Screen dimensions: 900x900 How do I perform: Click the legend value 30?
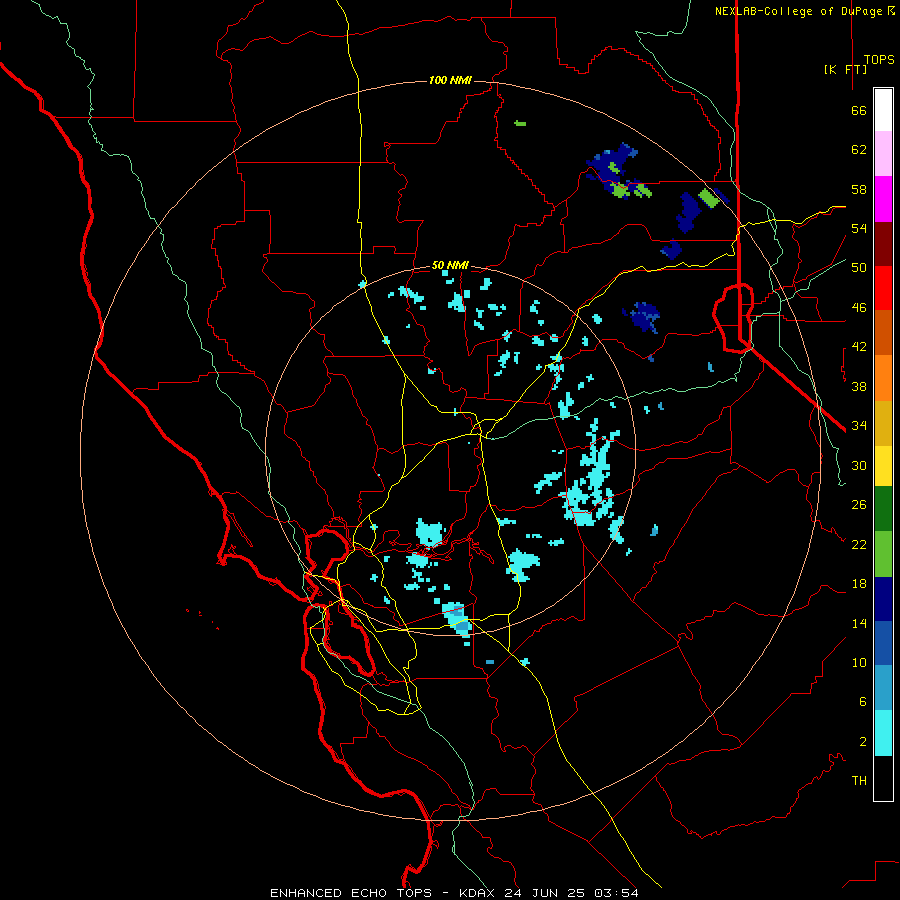coord(859,465)
